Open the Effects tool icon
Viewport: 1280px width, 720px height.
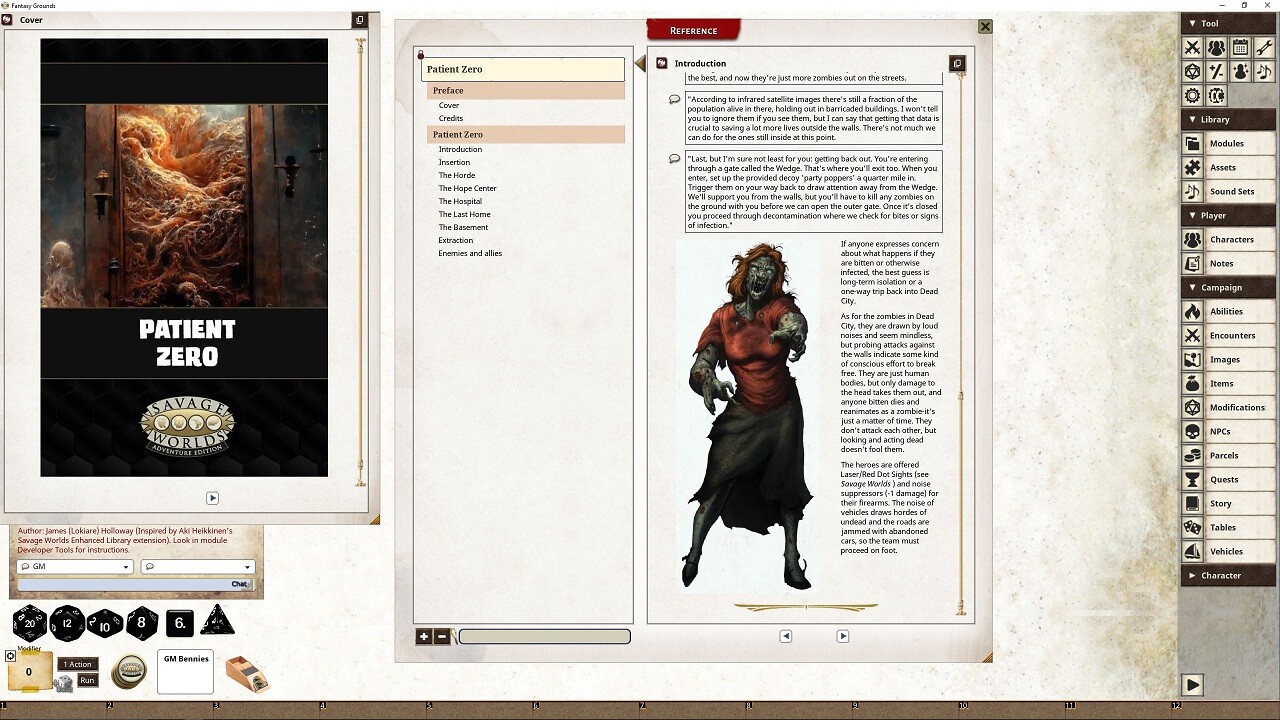pyautogui.click(x=1240, y=71)
